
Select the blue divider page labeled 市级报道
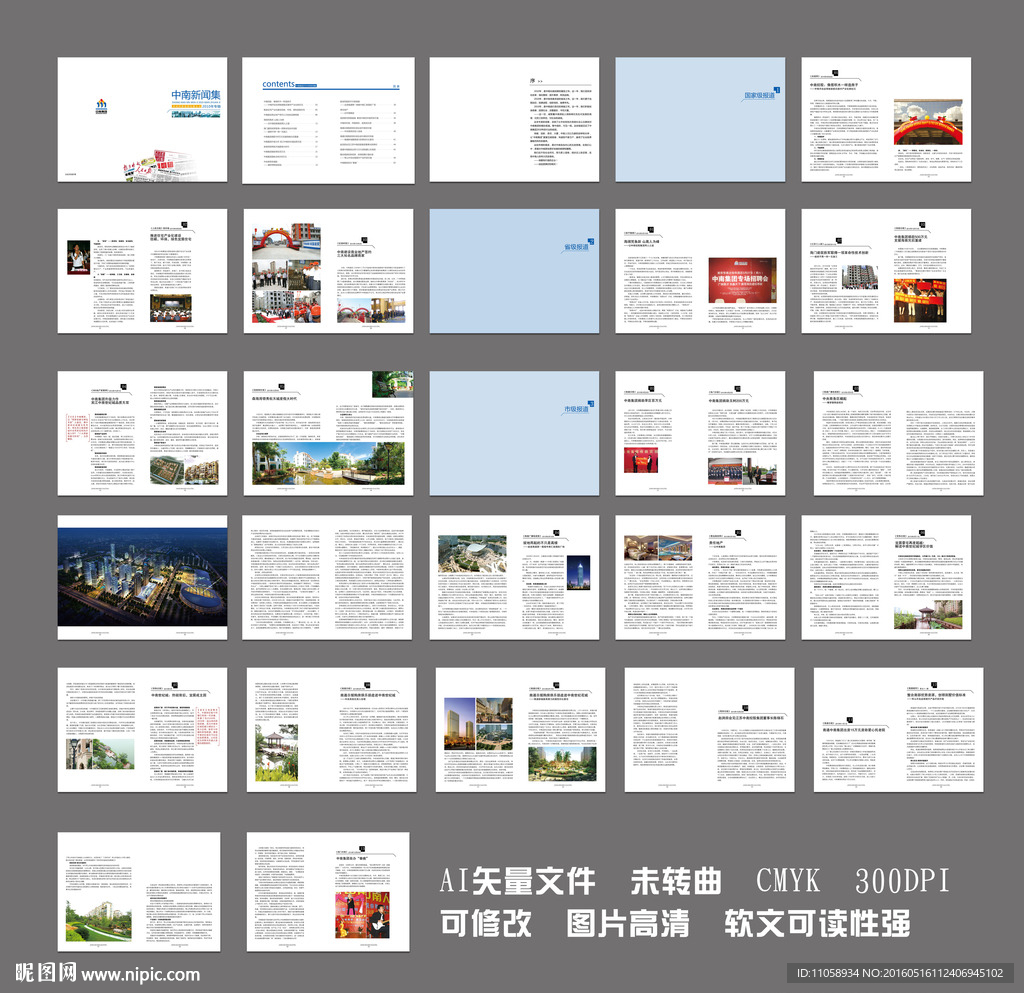click(x=514, y=433)
